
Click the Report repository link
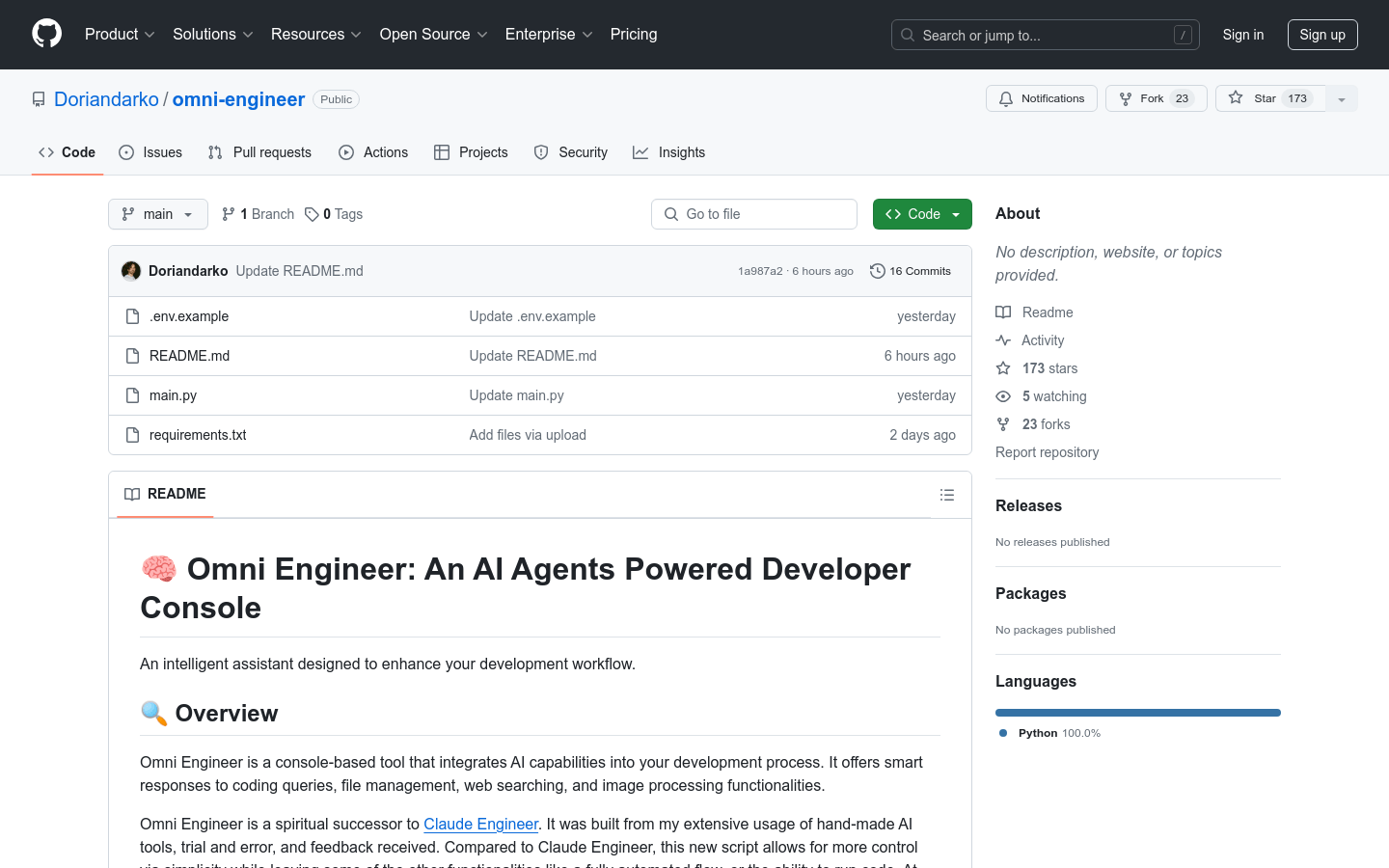[1047, 452]
